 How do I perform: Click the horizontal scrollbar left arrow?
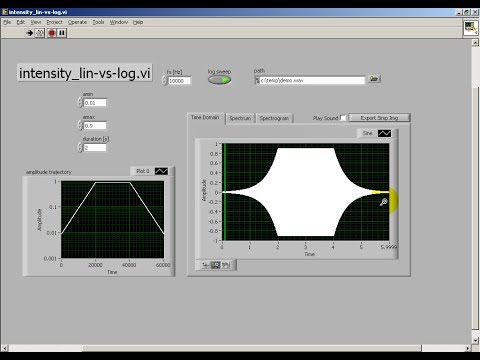[5, 348]
